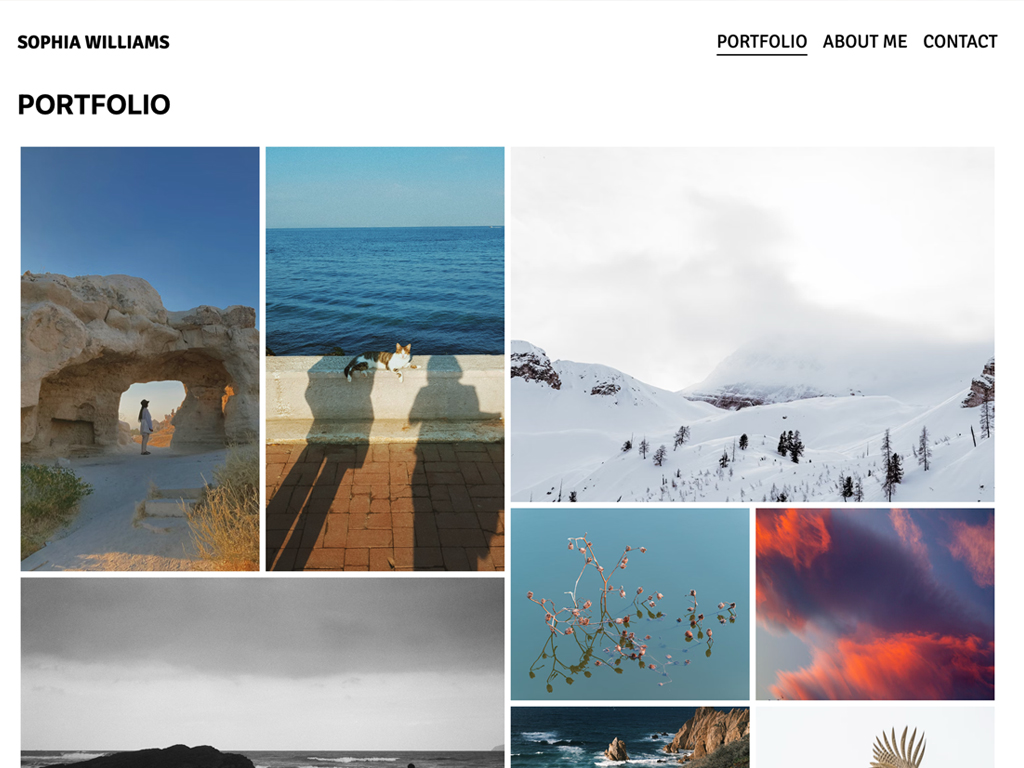Go to the About Me page
This screenshot has width=1024, height=768.
[x=865, y=42]
